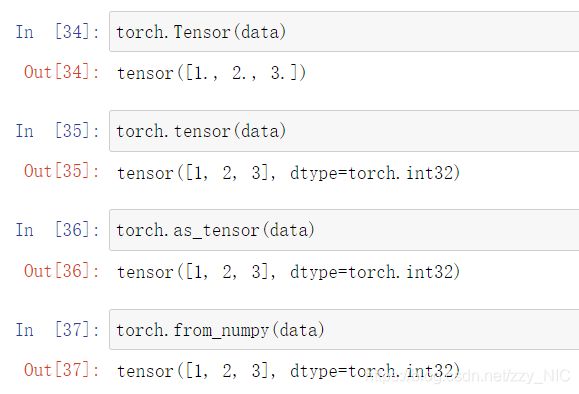Place cursor after Tensor(data) in cell 34
Screen dimensions: 579x394
287,32
